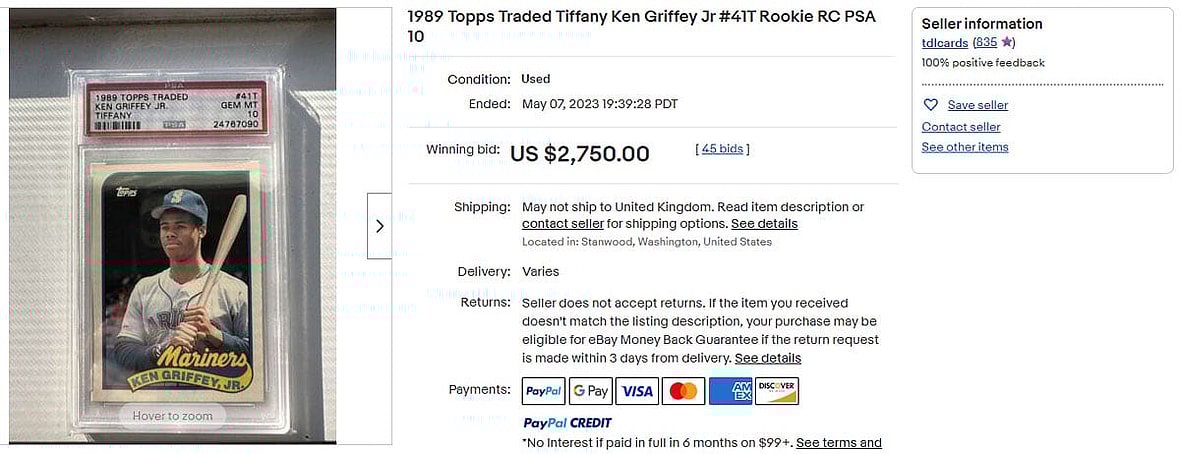Viewport: 1180px width, 454px height.
Task: Click the Visa card icon
Action: (637, 391)
